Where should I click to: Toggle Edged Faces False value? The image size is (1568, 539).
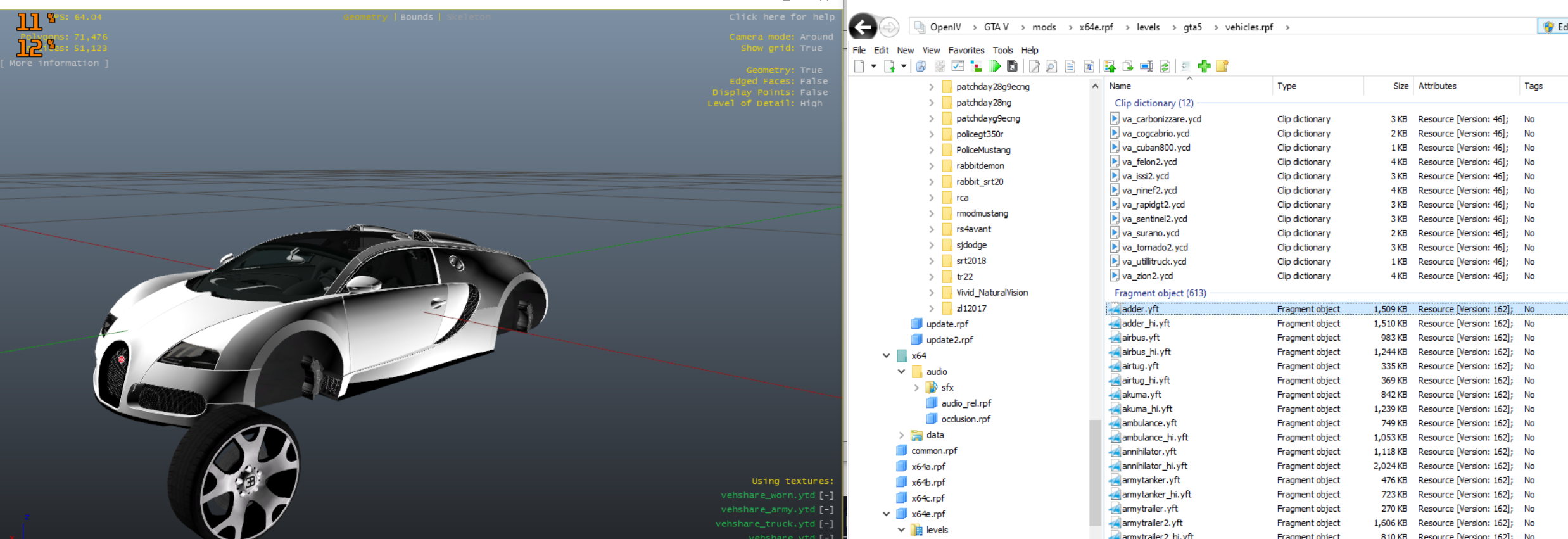pyautogui.click(x=814, y=81)
